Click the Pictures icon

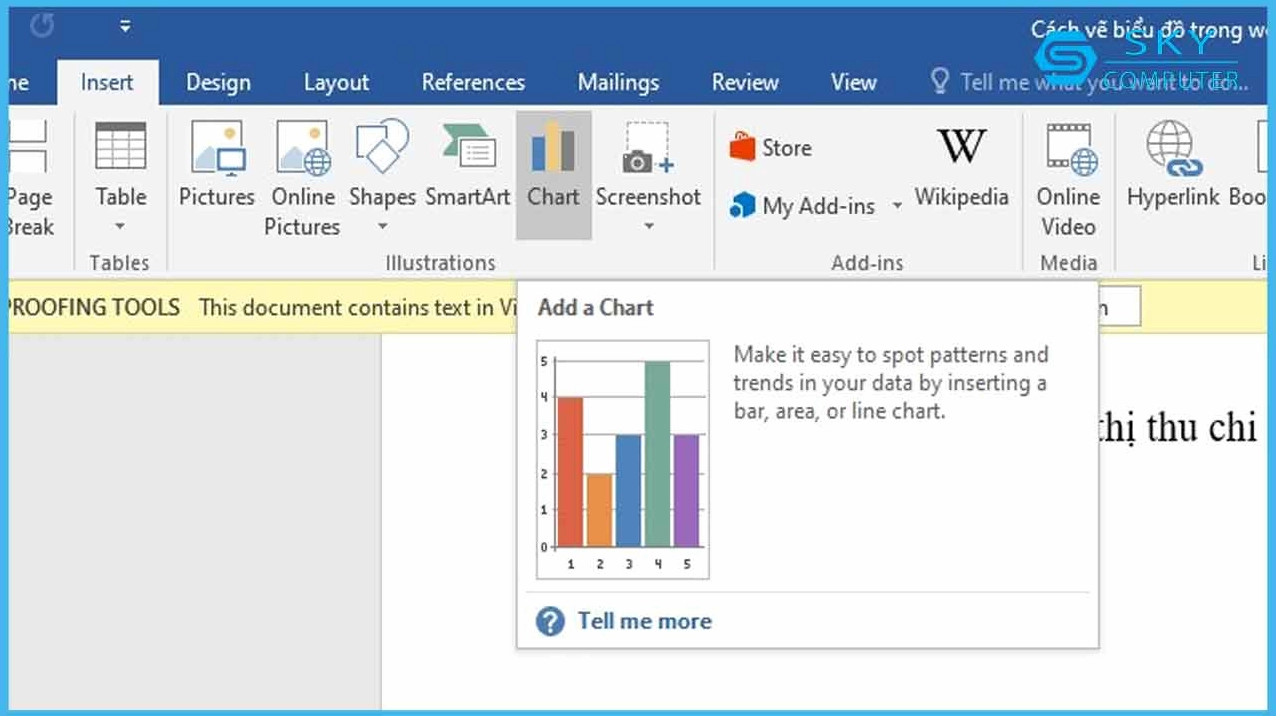pos(217,165)
